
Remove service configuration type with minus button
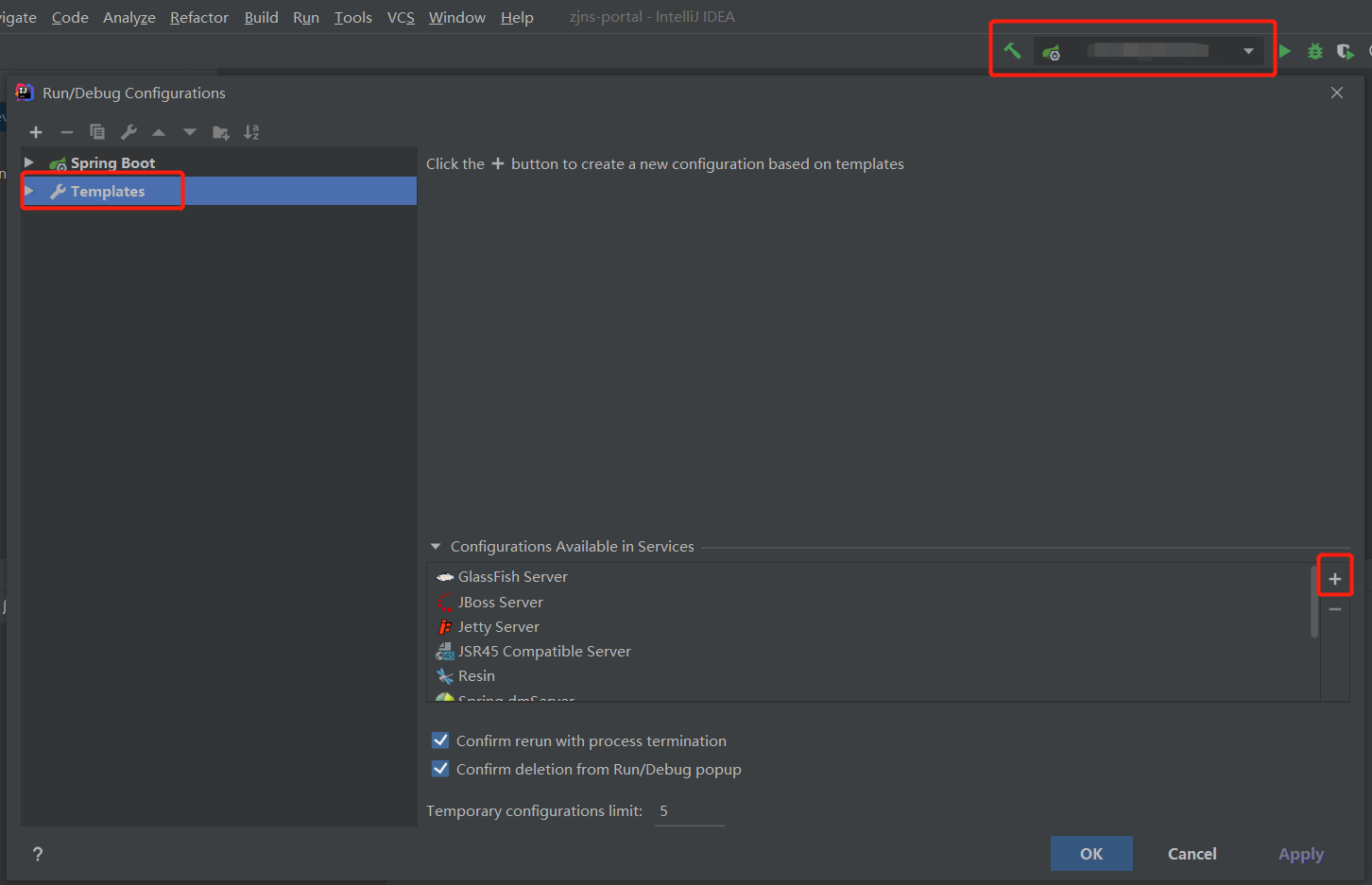point(1335,609)
